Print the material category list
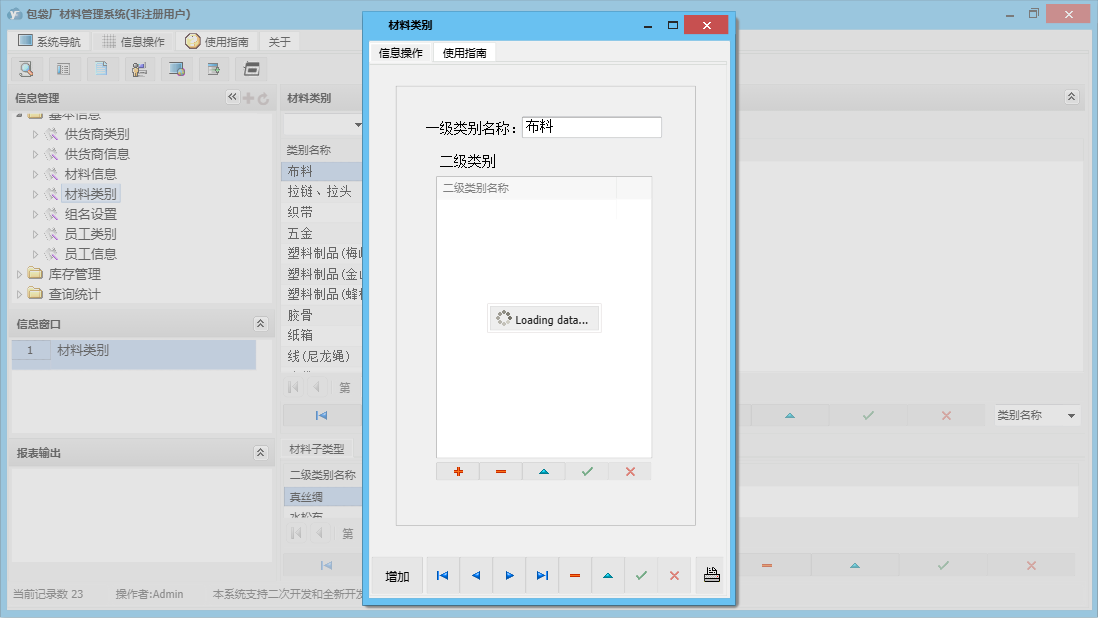 tap(710, 575)
